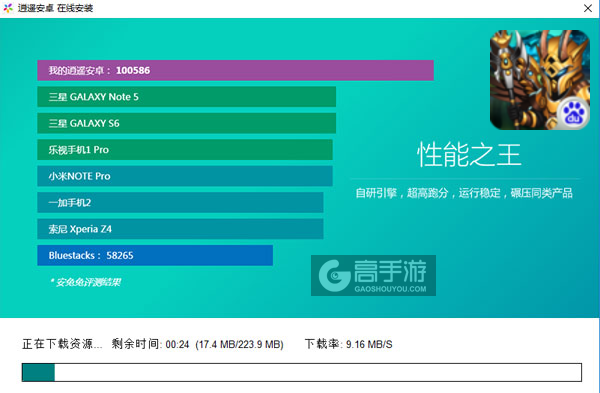Select the 三星 GALAXY S6 bar
This screenshot has height=393, width=600.
(187, 123)
